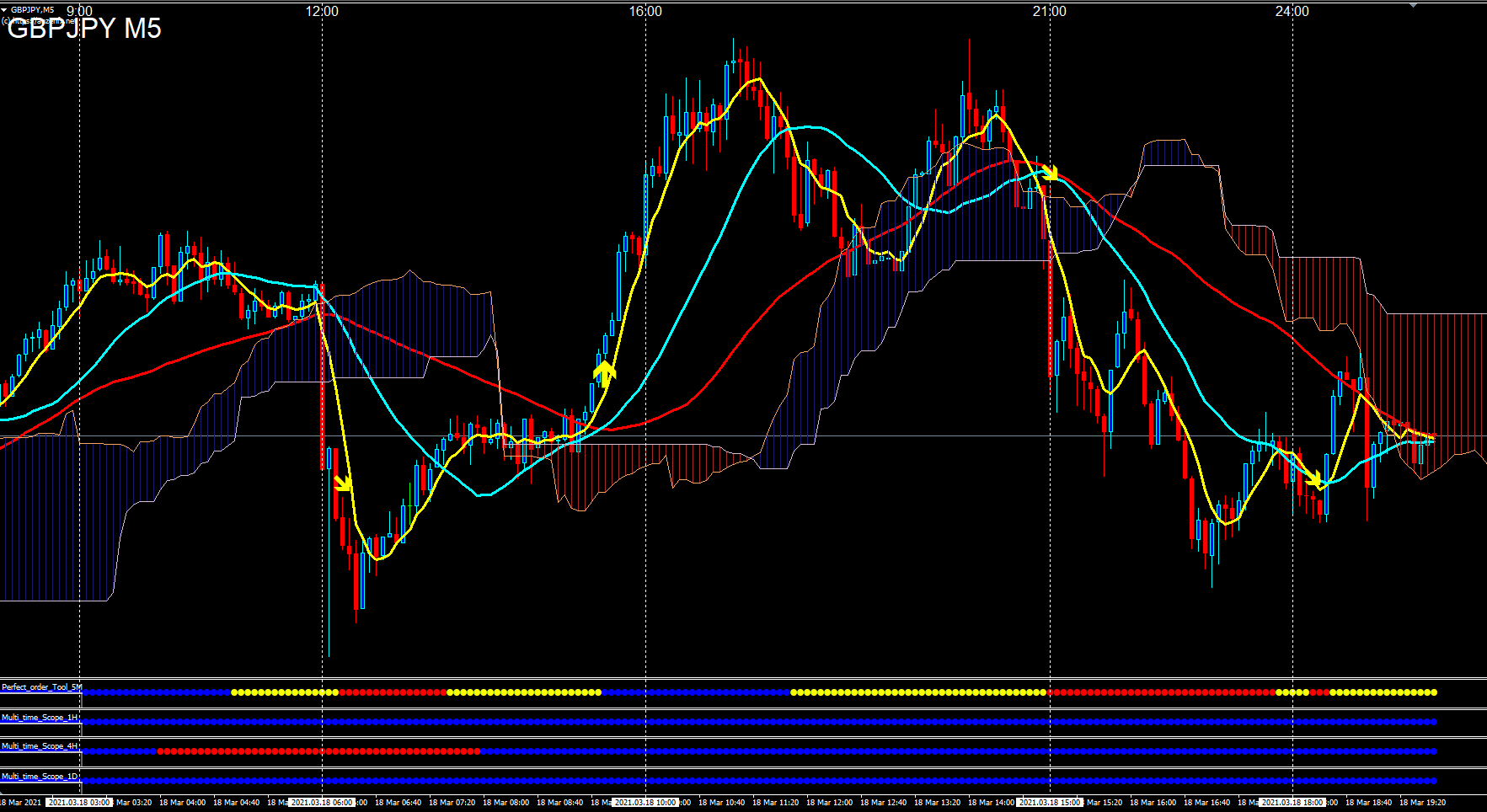This screenshot has height=812, width=1487.
Task: Click 18 Mar 2021 at time axis start
Action: (21, 803)
